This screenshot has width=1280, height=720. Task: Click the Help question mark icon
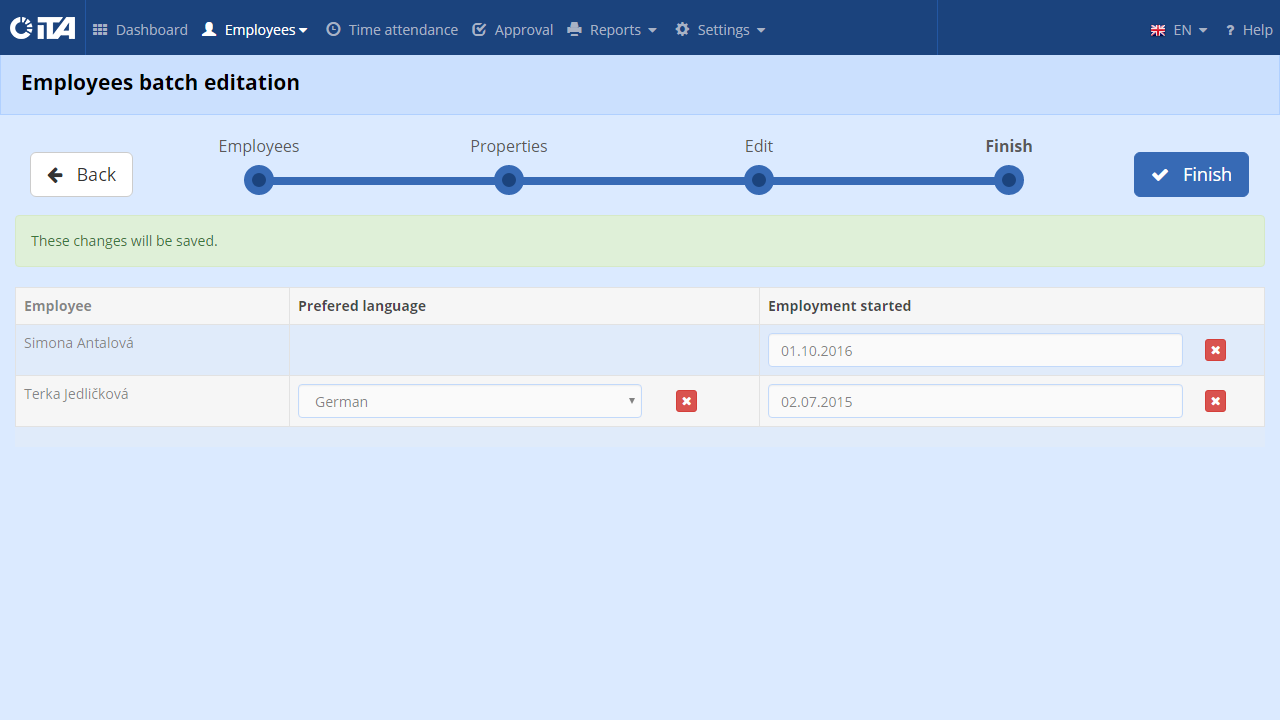pyautogui.click(x=1230, y=30)
